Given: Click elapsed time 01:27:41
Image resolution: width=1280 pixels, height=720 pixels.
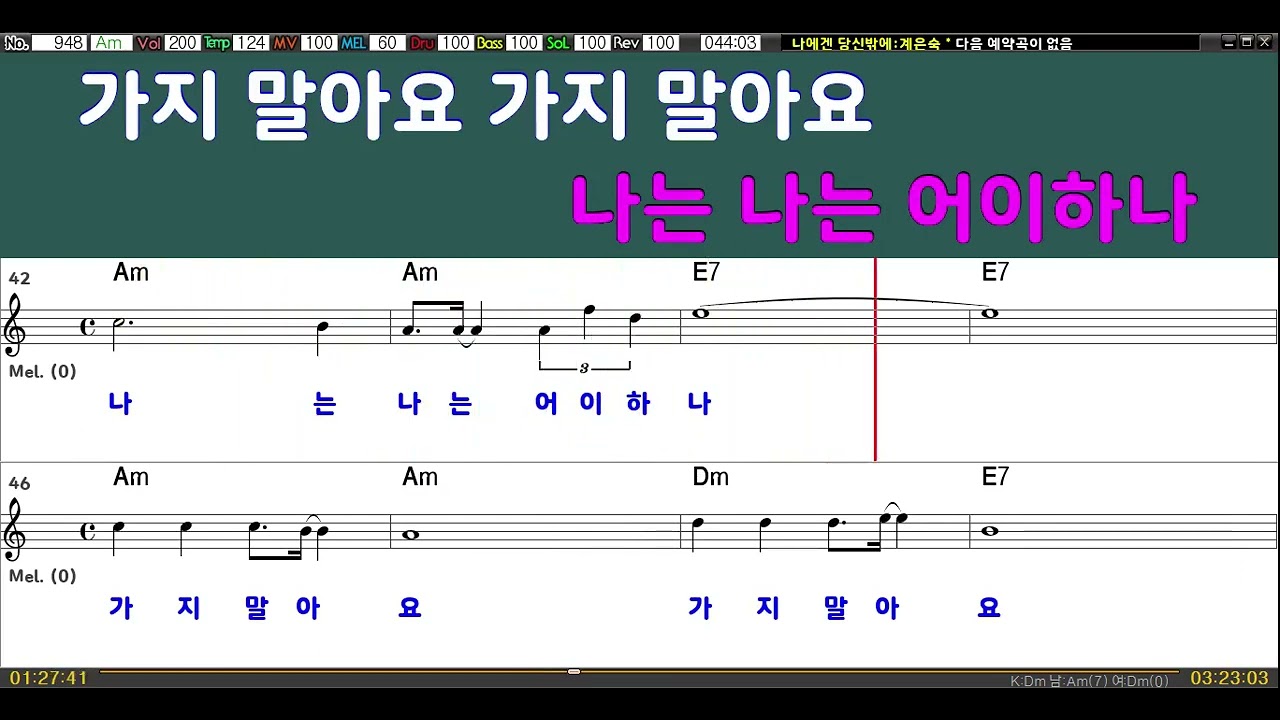Looking at the screenshot, I should [49, 678].
